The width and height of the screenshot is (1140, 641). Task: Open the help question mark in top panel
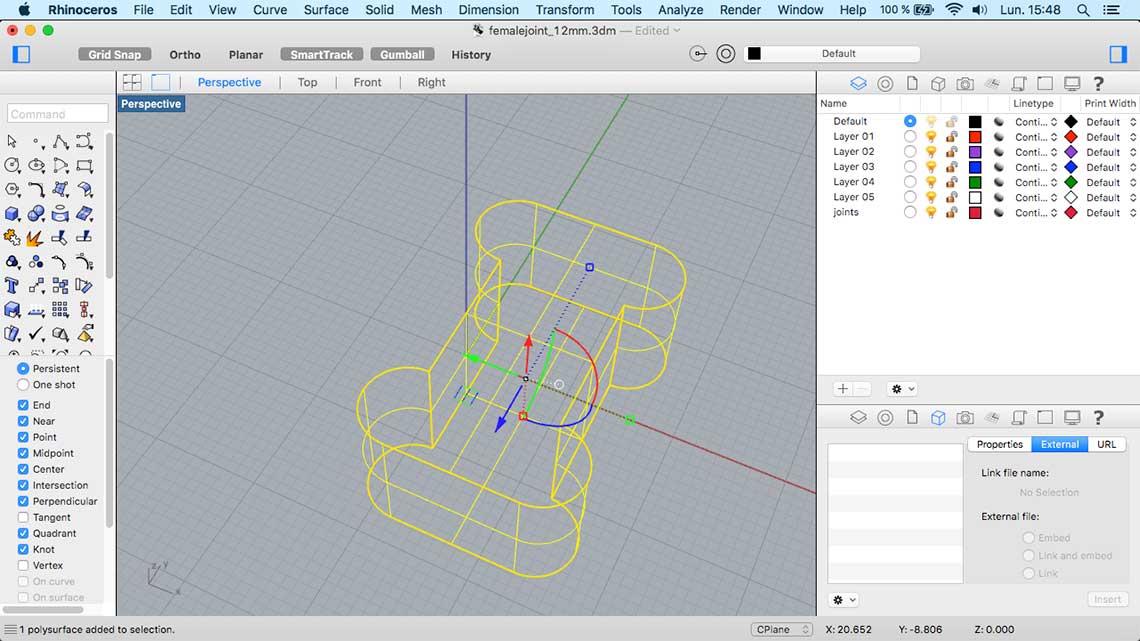click(x=1099, y=84)
